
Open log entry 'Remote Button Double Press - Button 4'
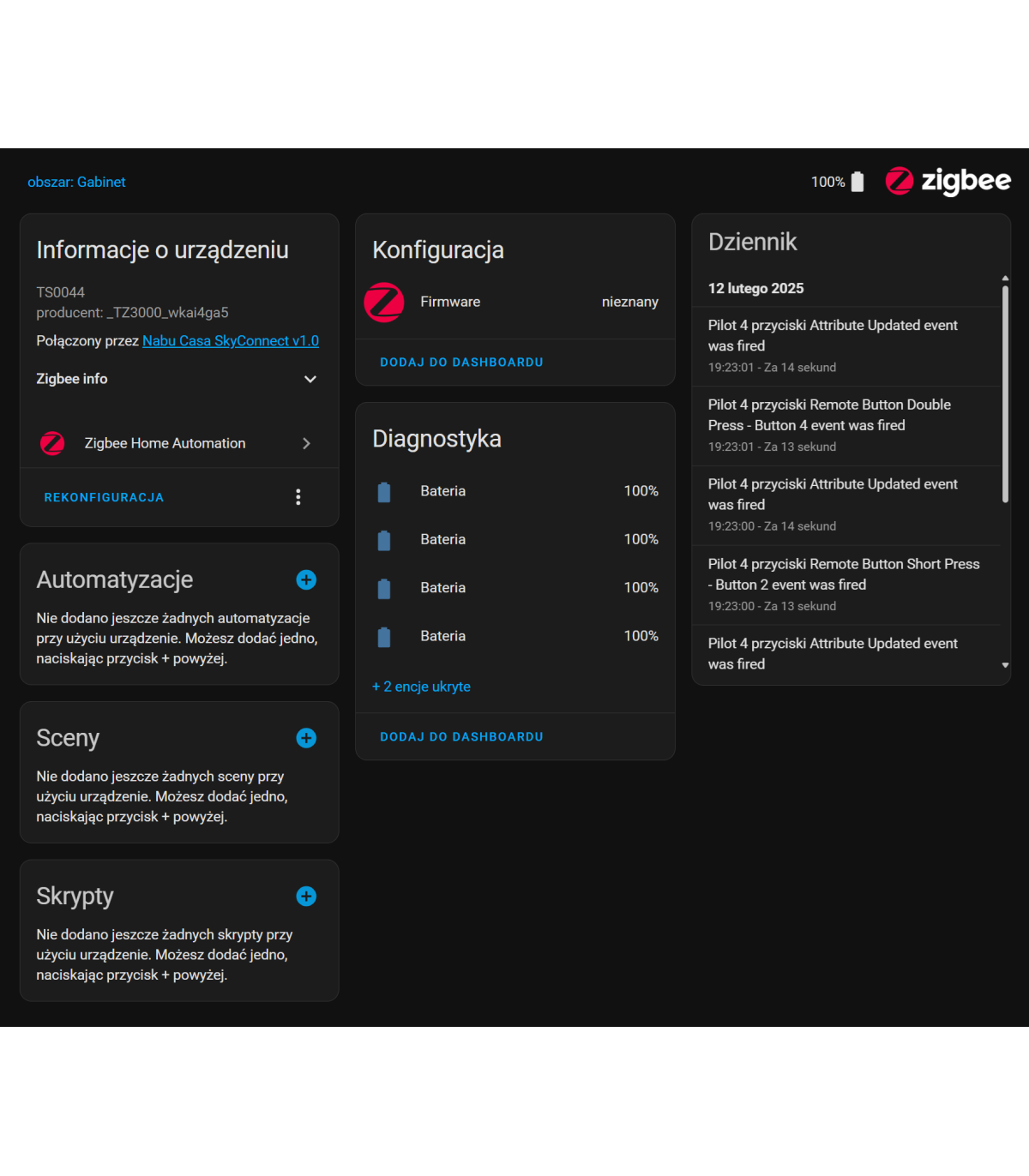846,426
